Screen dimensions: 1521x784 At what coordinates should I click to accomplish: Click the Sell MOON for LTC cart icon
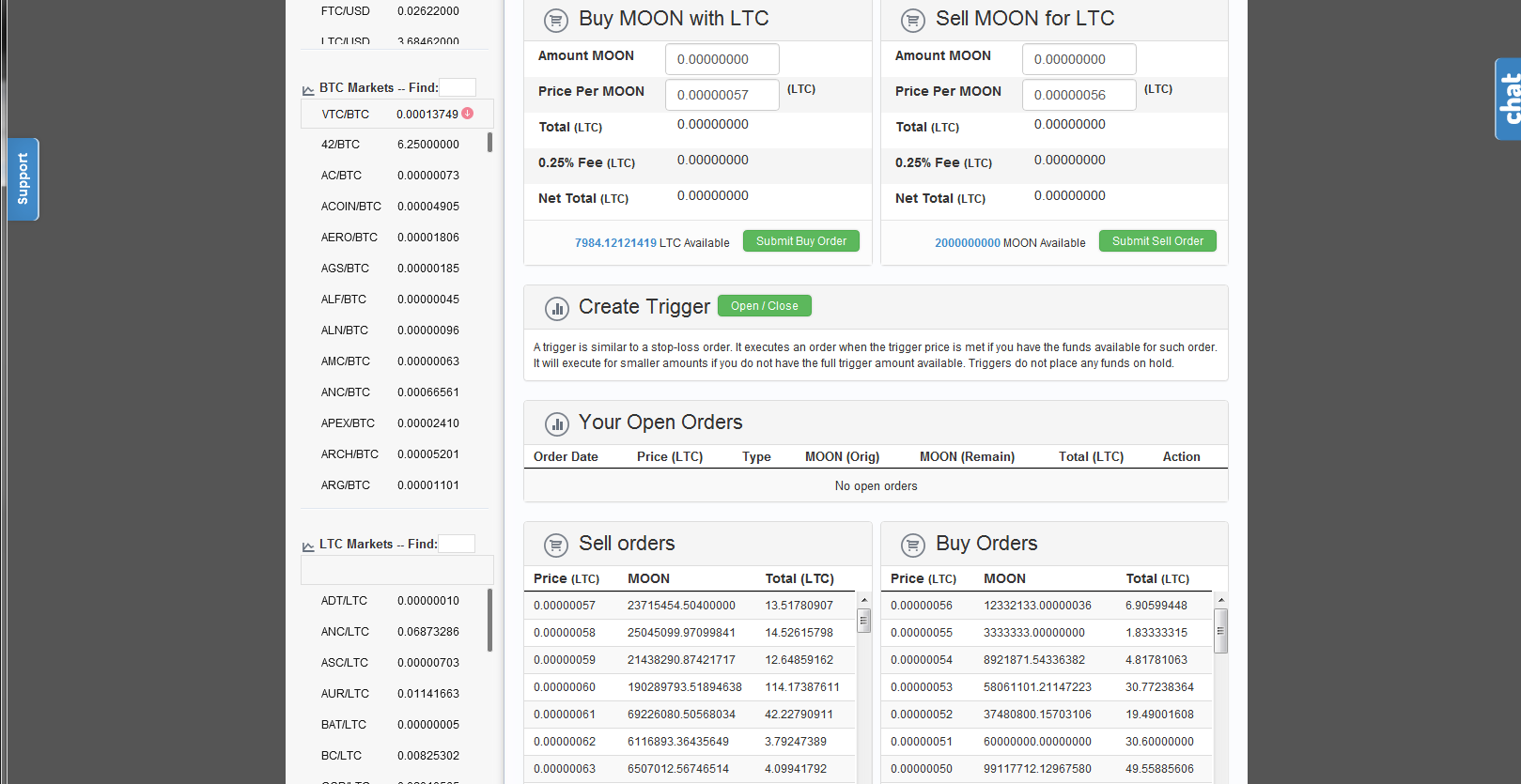point(913,20)
